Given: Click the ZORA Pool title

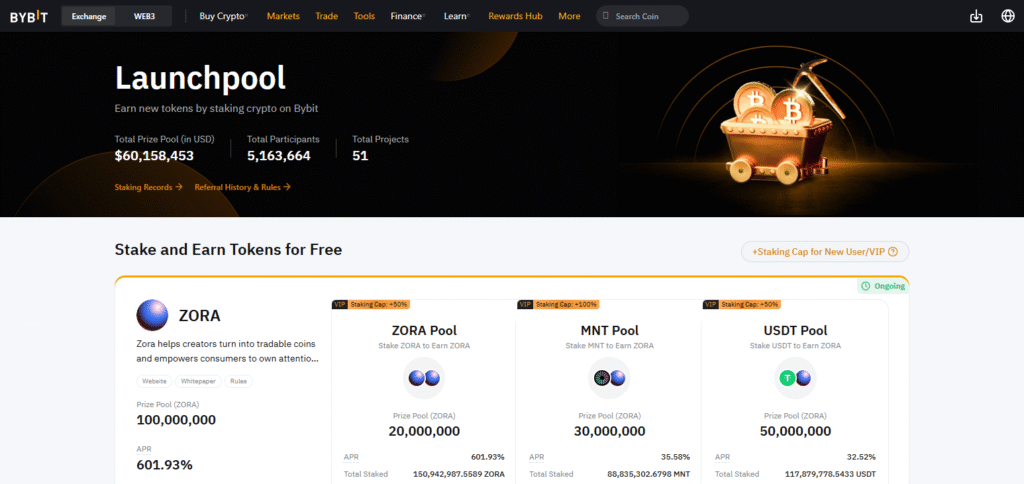Looking at the screenshot, I should coord(424,331).
